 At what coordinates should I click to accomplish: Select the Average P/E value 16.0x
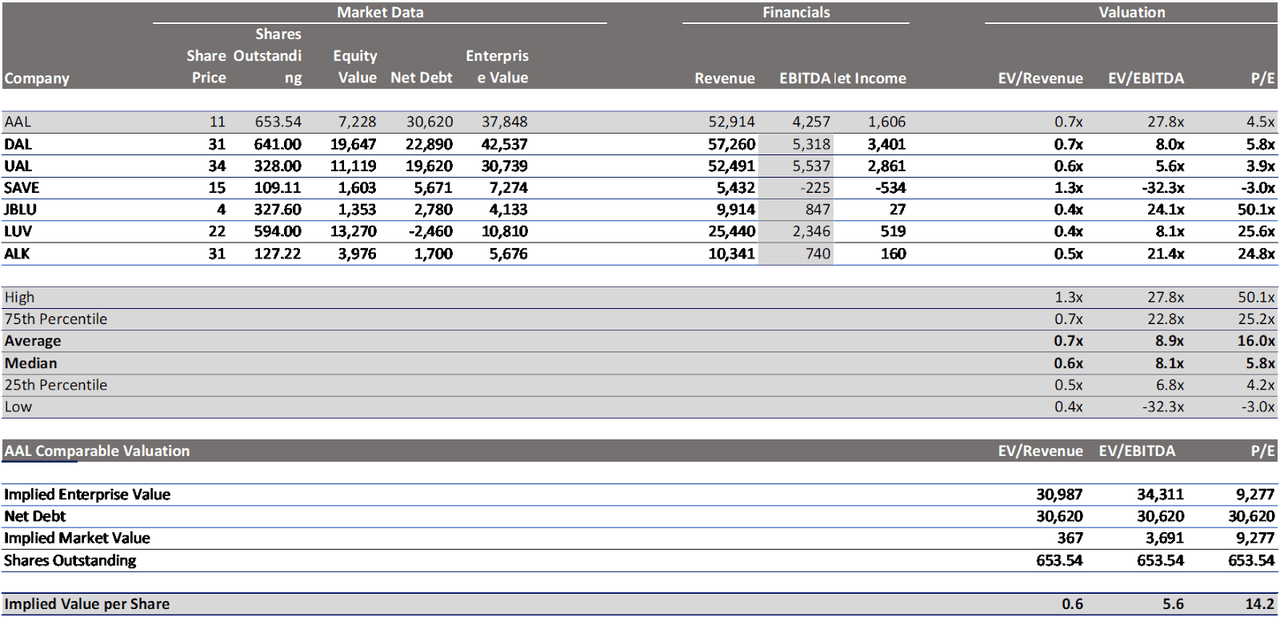click(x=1255, y=341)
